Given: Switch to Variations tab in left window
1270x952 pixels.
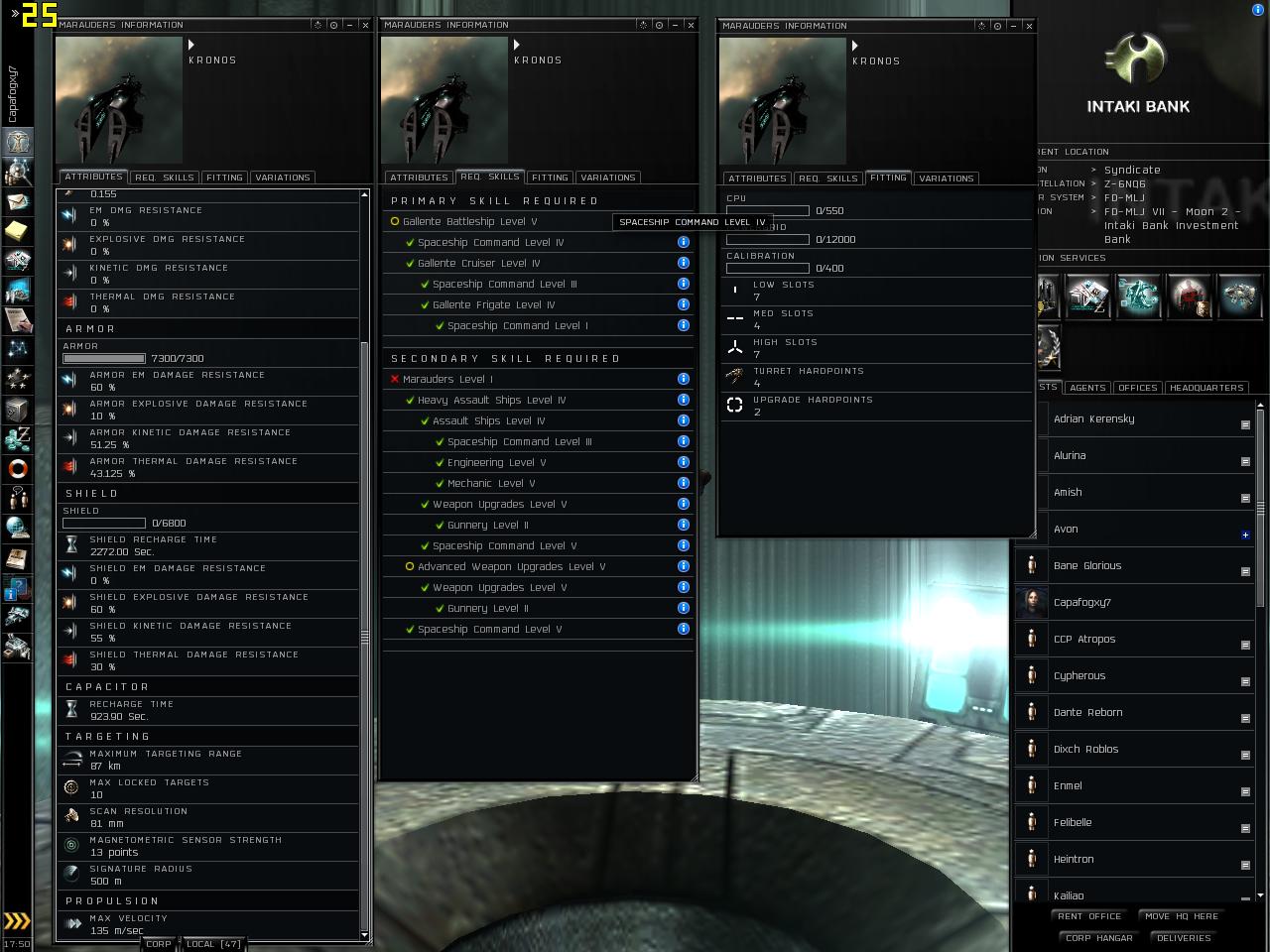Looking at the screenshot, I should [283, 178].
